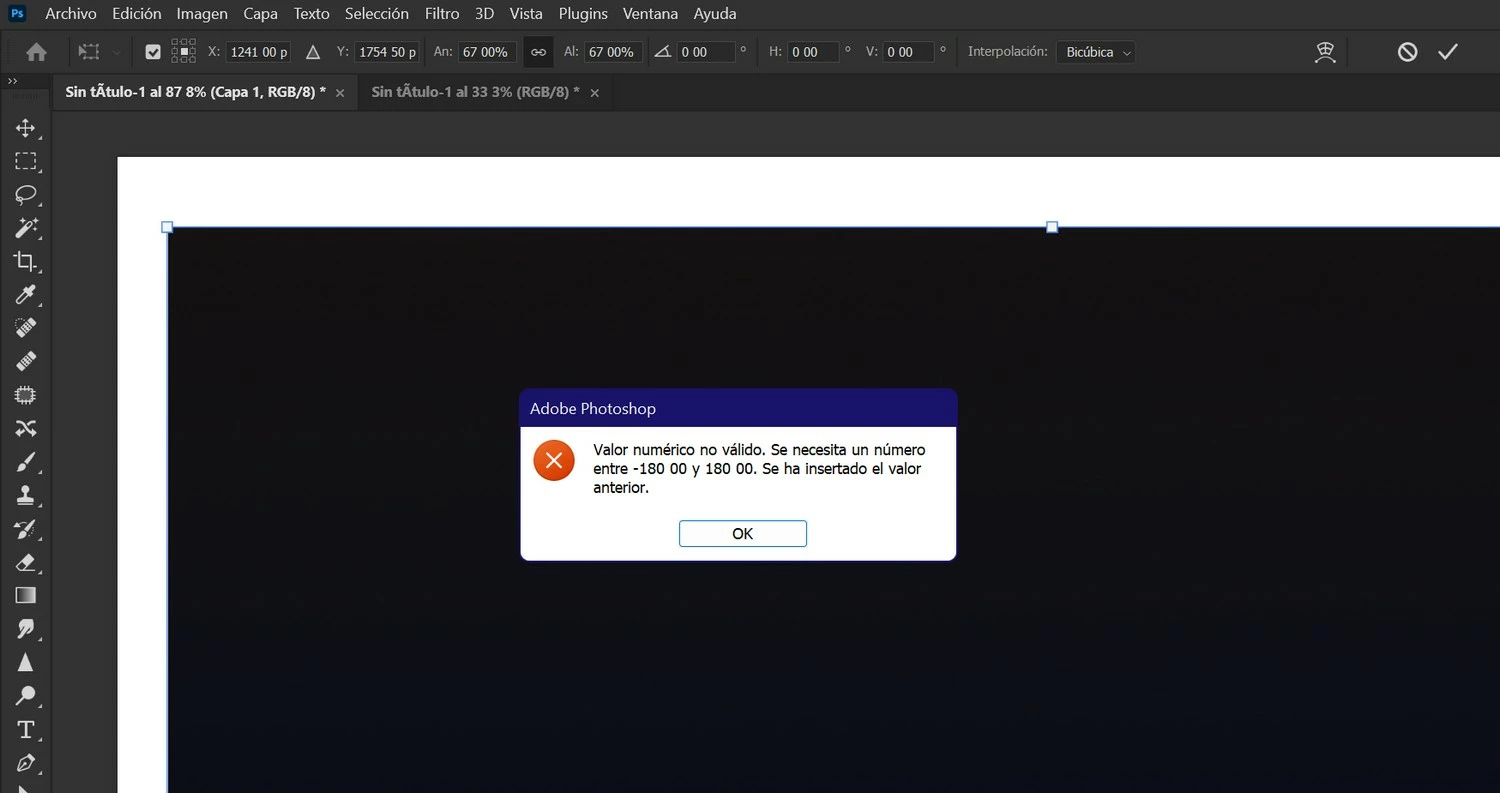1500x793 pixels.
Task: Open the Plugins menu
Action: pyautogui.click(x=583, y=14)
